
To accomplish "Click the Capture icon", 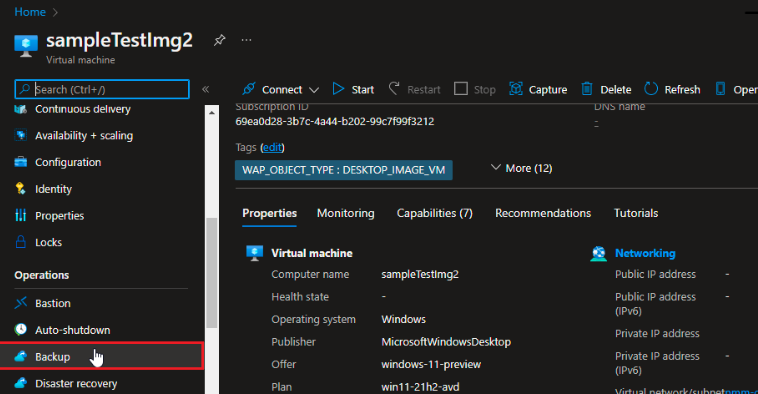I will coord(516,89).
